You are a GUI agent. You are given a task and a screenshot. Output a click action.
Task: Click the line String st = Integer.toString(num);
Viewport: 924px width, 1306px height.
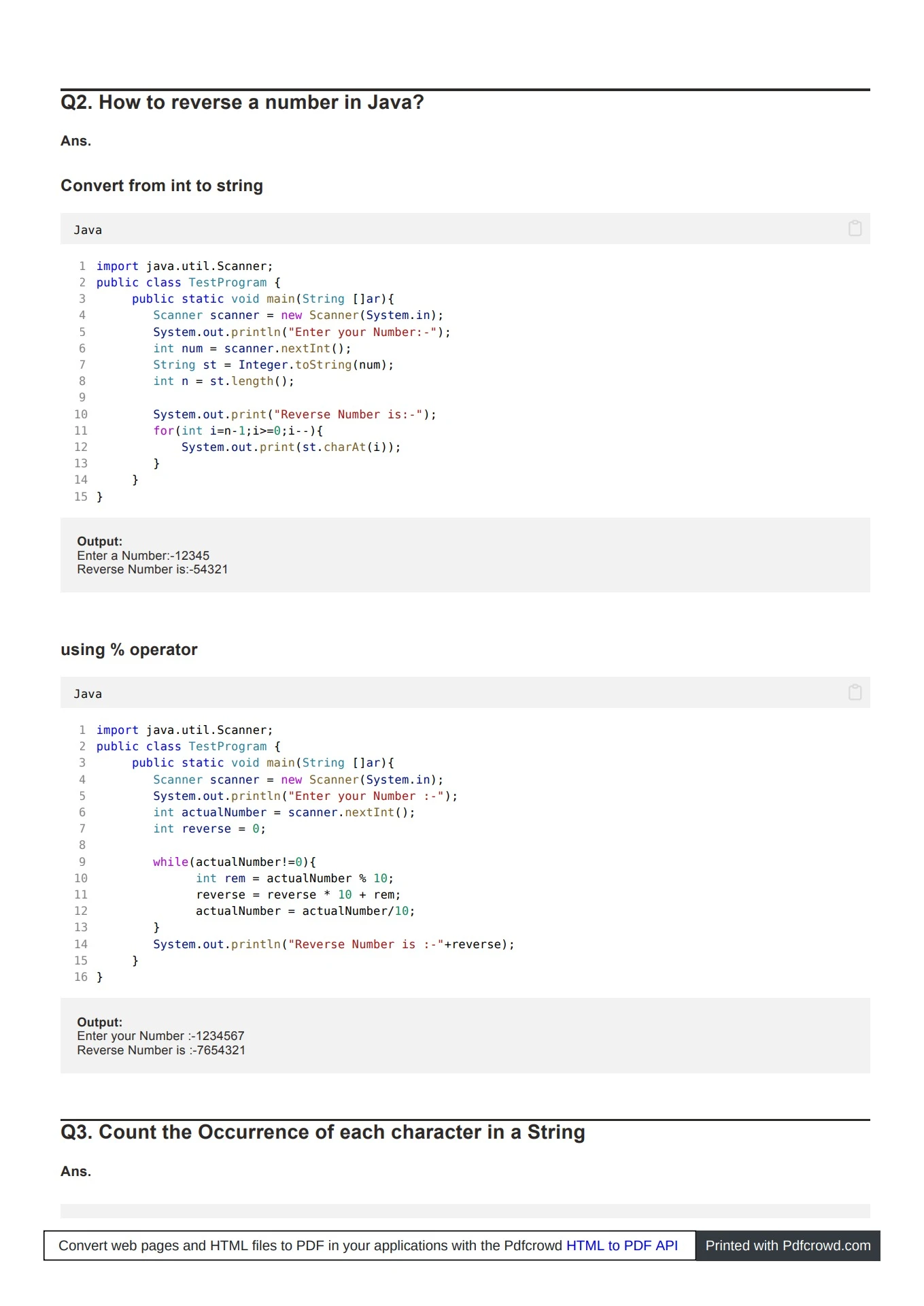(273, 365)
